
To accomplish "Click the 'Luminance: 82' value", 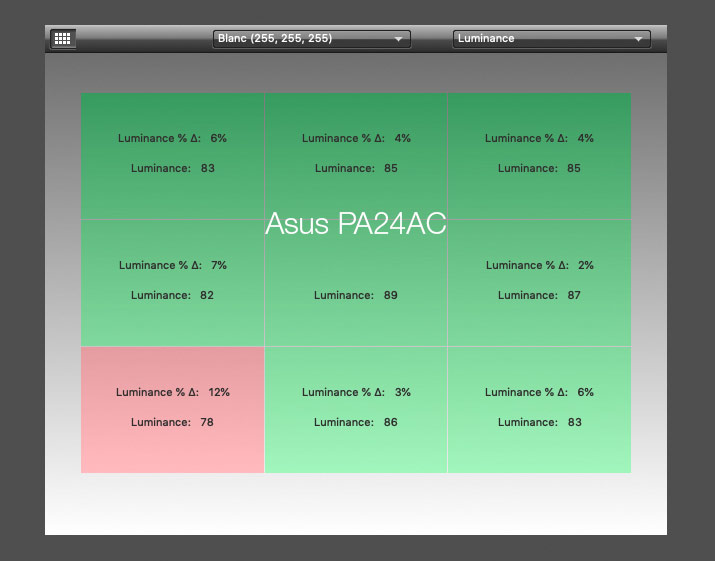I will [172, 295].
